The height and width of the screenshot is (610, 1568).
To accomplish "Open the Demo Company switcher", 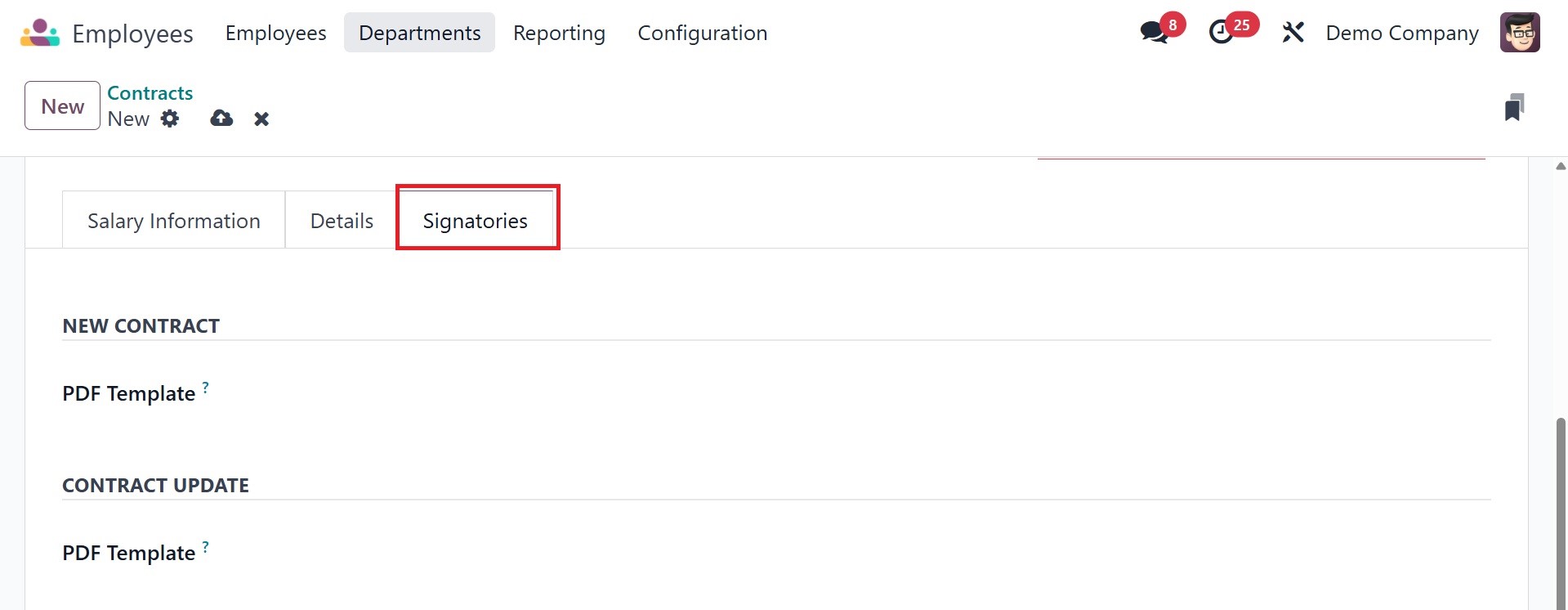I will point(1401,34).
